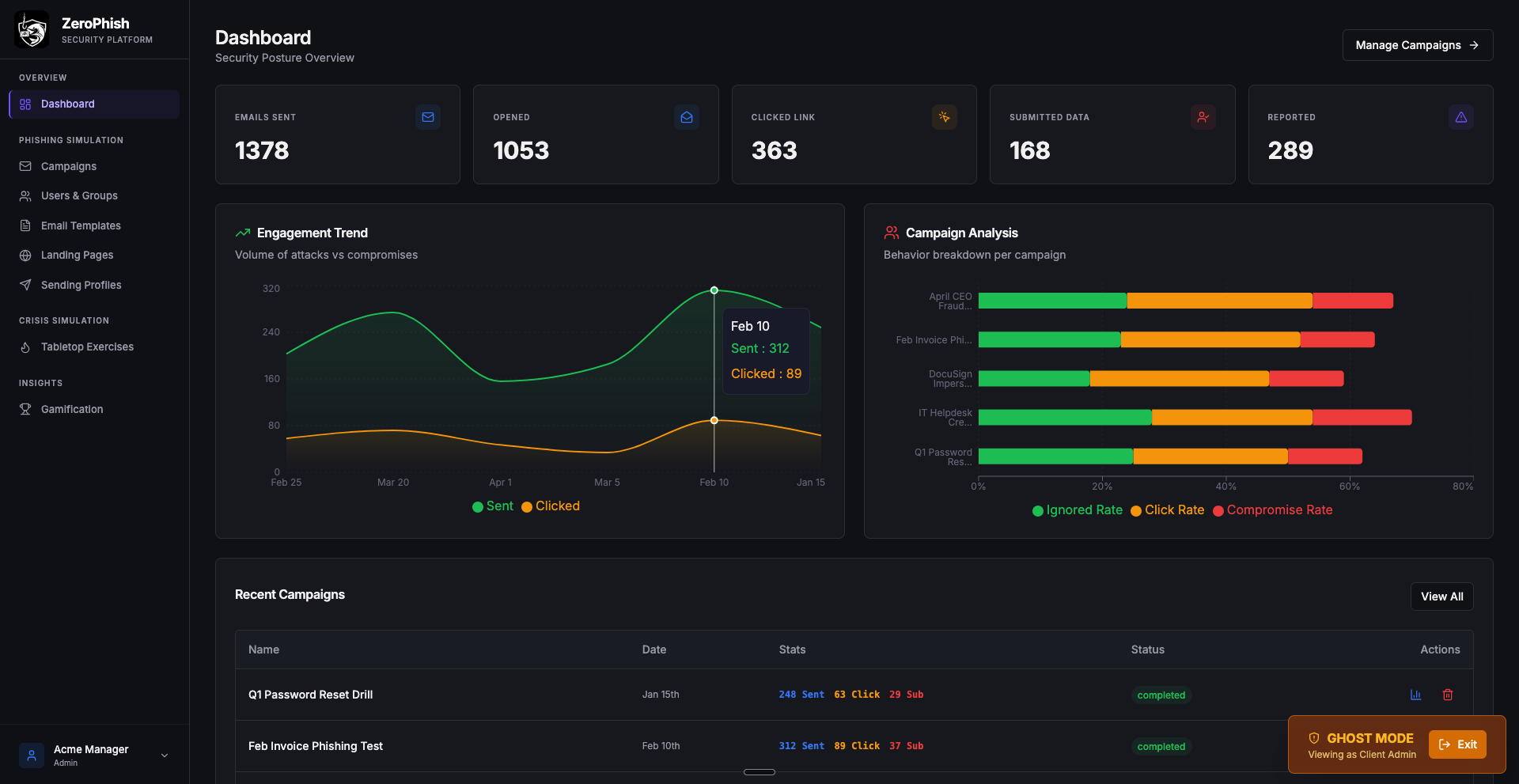
Task: Toggle the Clicked line visibility
Action: coord(550,506)
